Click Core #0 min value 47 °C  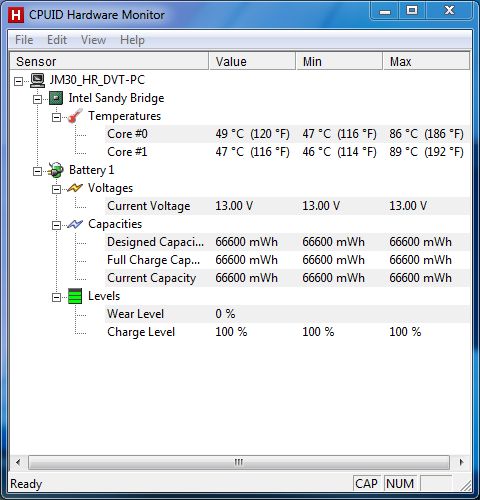pyautogui.click(x=339, y=134)
